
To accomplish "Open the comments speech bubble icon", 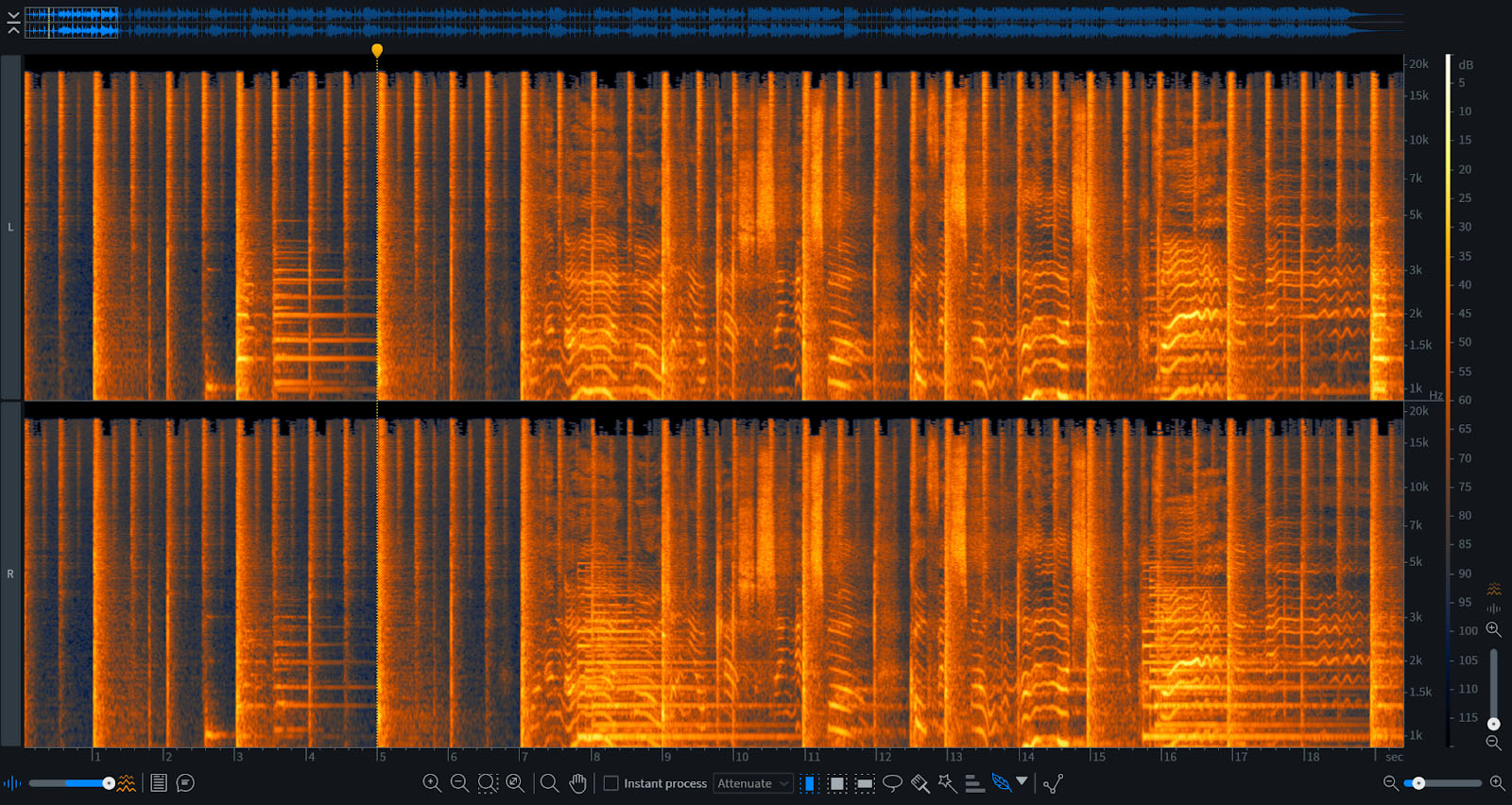I will tap(185, 783).
